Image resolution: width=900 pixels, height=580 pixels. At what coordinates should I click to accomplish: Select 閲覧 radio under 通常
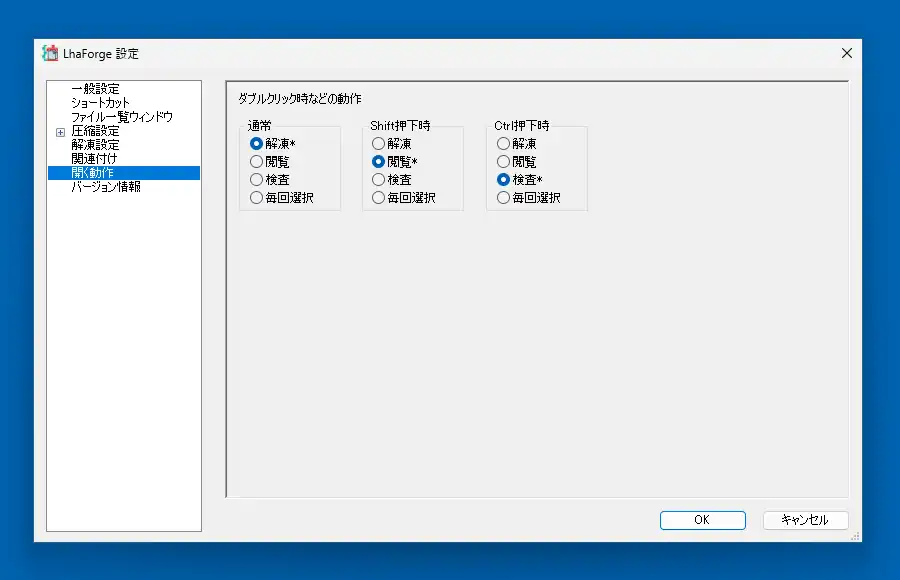tap(270, 162)
